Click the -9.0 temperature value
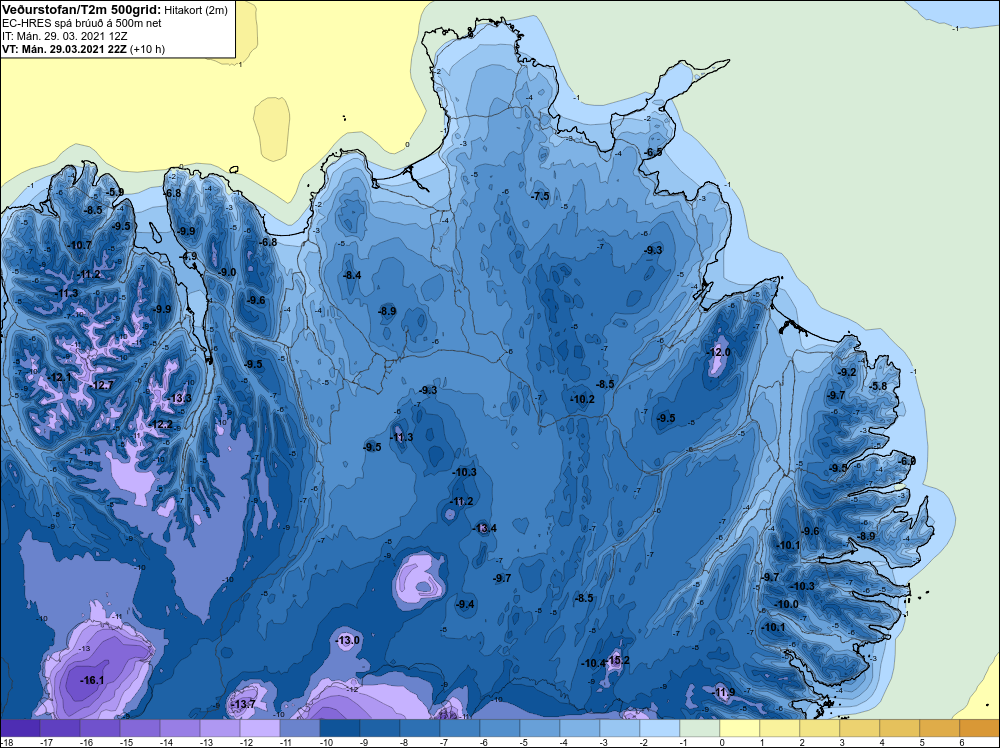Screen dimensions: 1000x748 227,272
